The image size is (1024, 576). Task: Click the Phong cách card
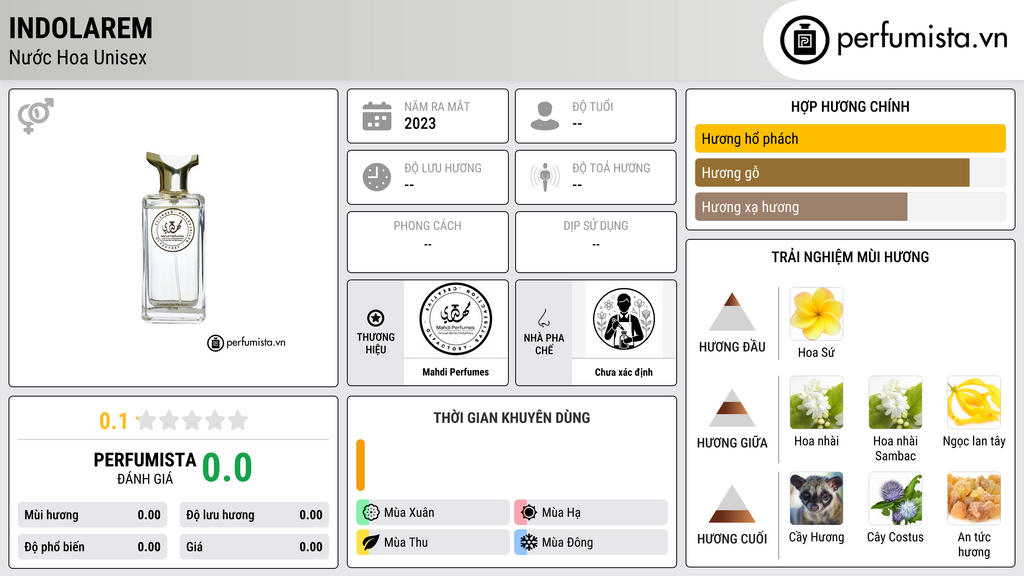pyautogui.click(x=428, y=242)
